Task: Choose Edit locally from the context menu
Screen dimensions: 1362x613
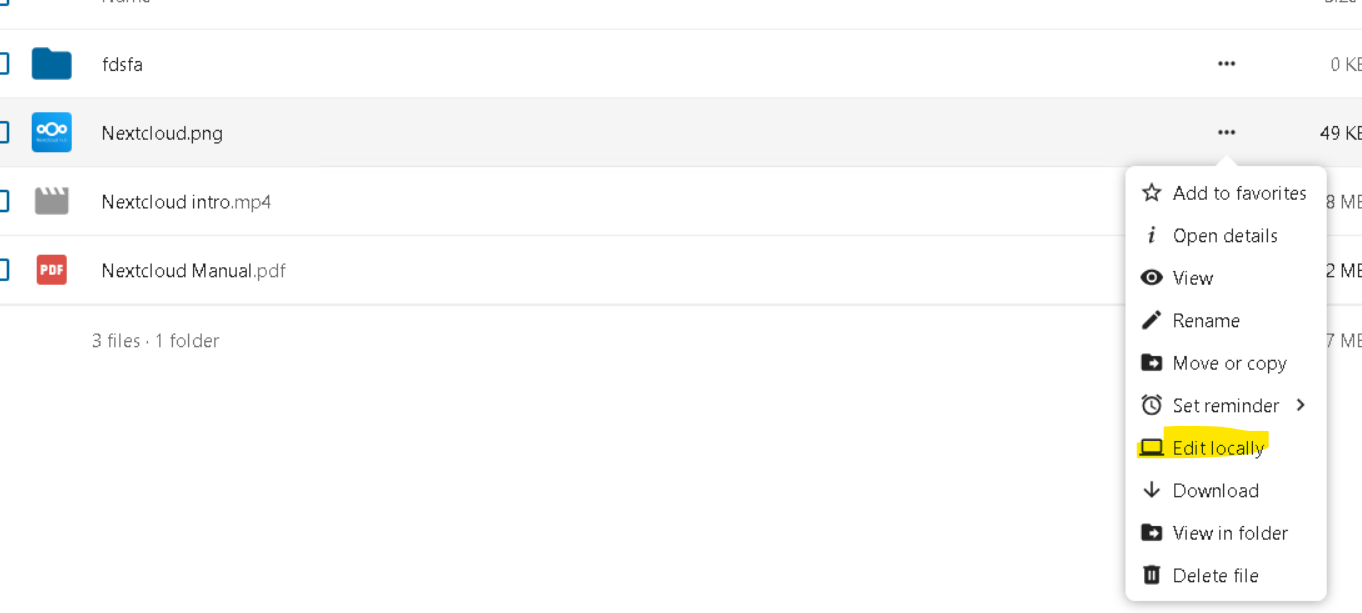Action: click(1218, 448)
